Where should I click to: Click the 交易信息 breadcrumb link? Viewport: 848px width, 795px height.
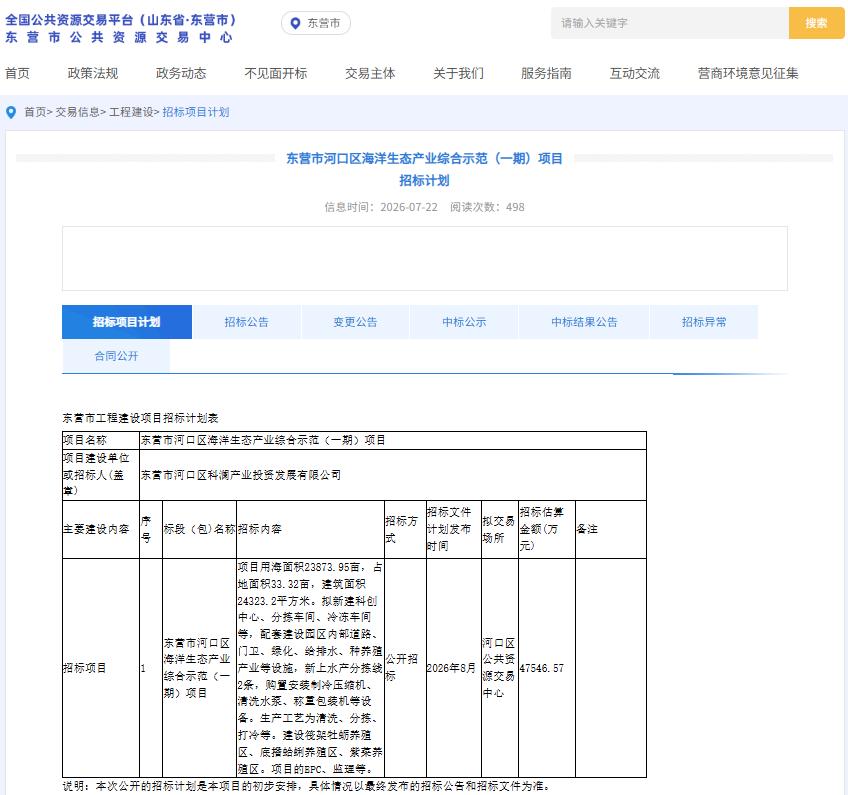(77, 112)
